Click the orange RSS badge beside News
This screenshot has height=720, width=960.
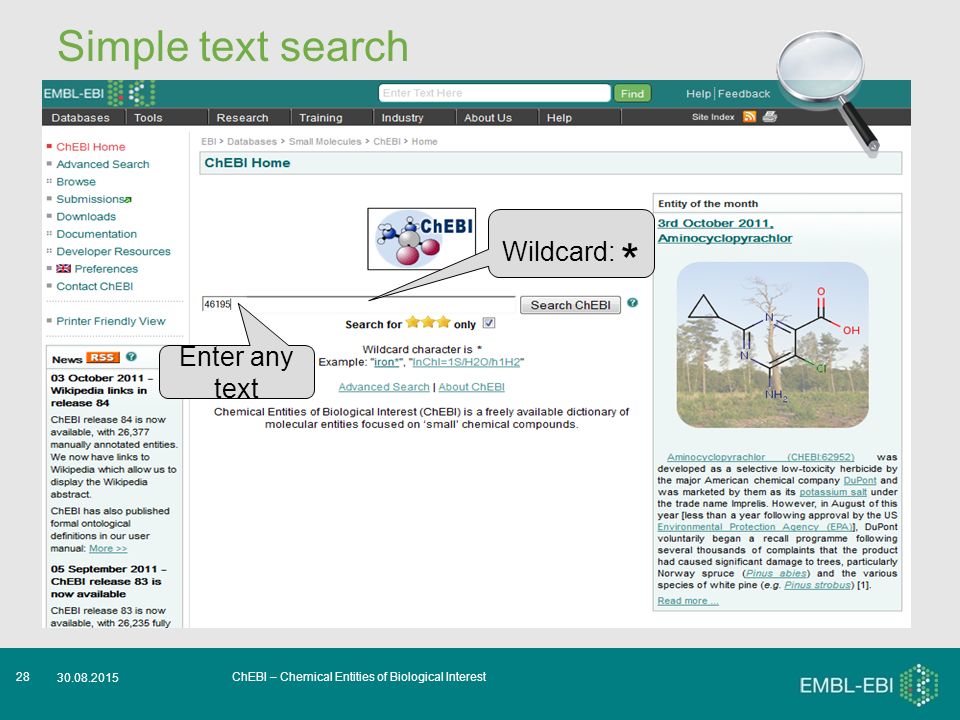[103, 358]
